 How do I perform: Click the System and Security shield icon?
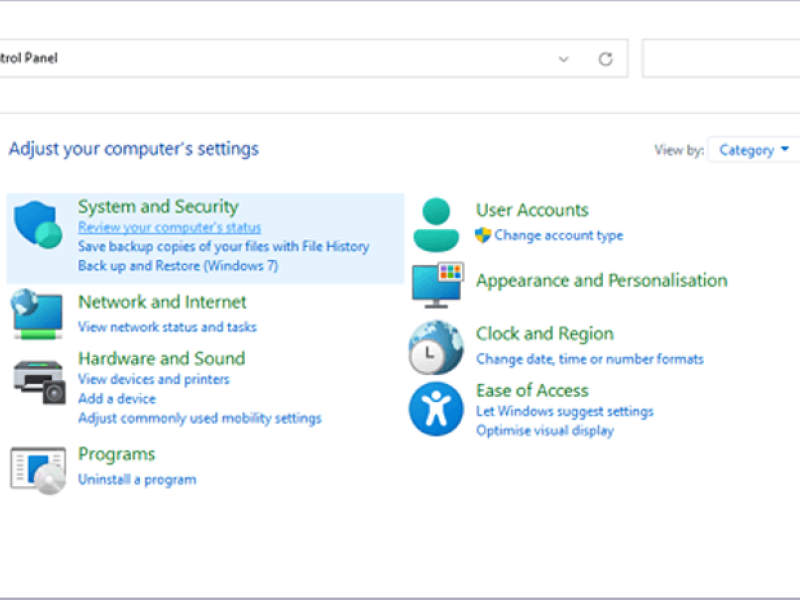click(38, 224)
